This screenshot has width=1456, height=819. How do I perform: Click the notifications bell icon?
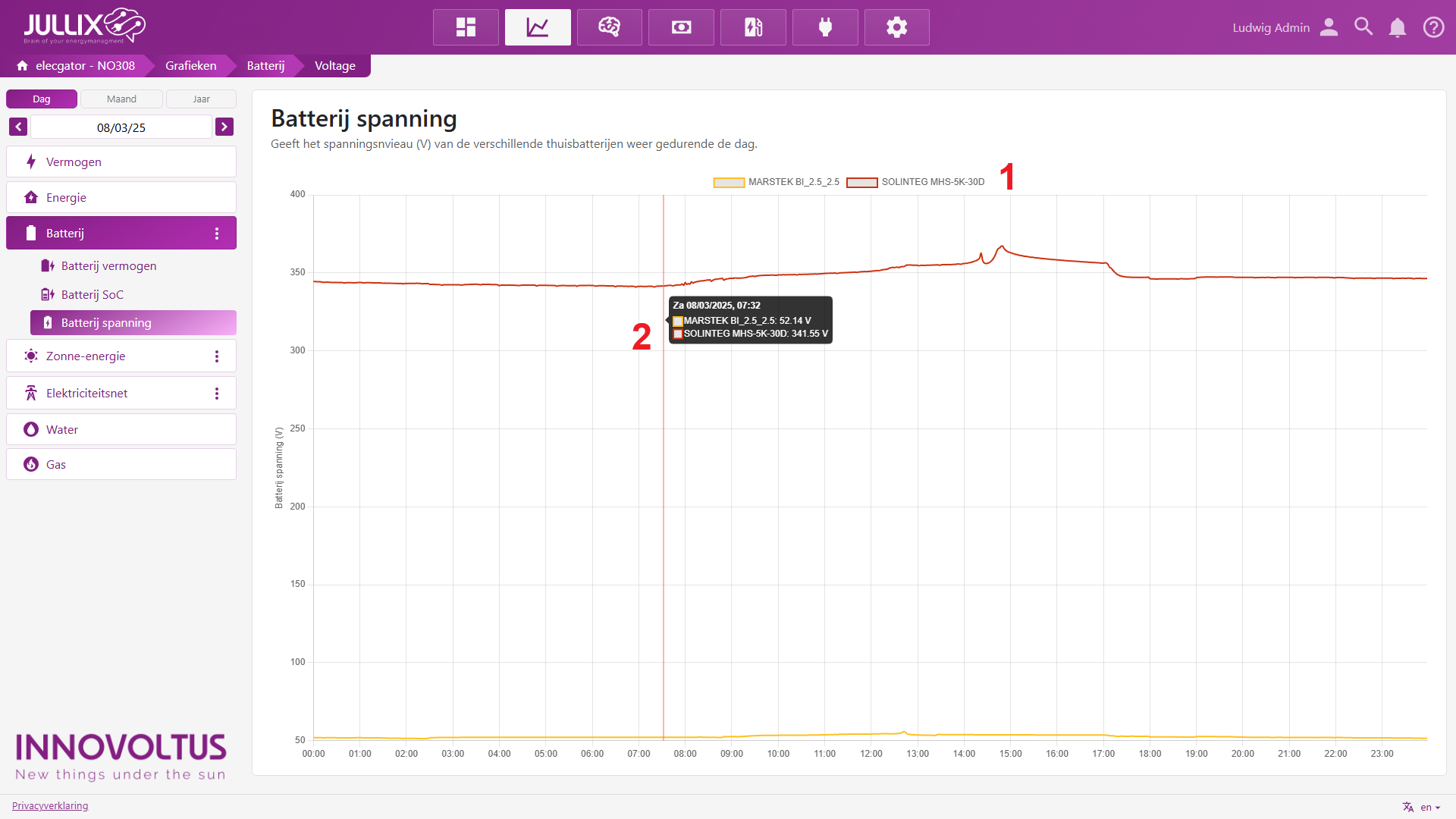pyautogui.click(x=1397, y=27)
